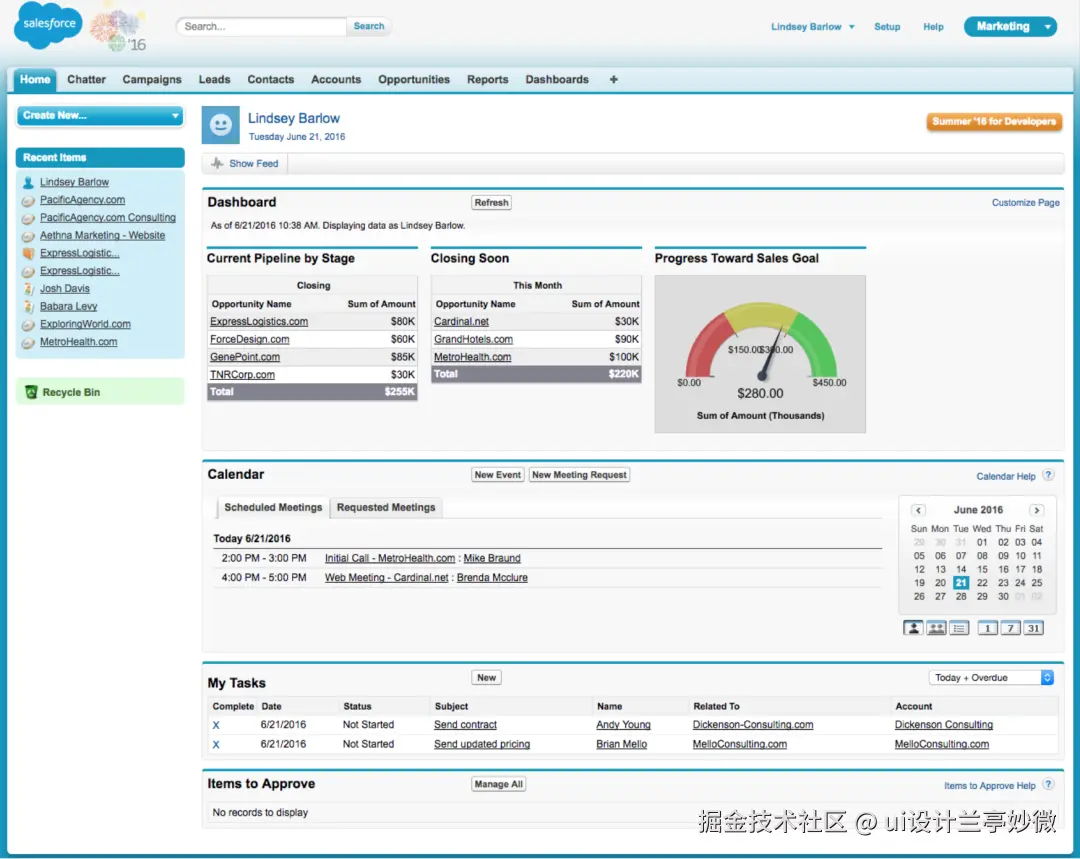Open the Dashboards tab

tap(557, 79)
